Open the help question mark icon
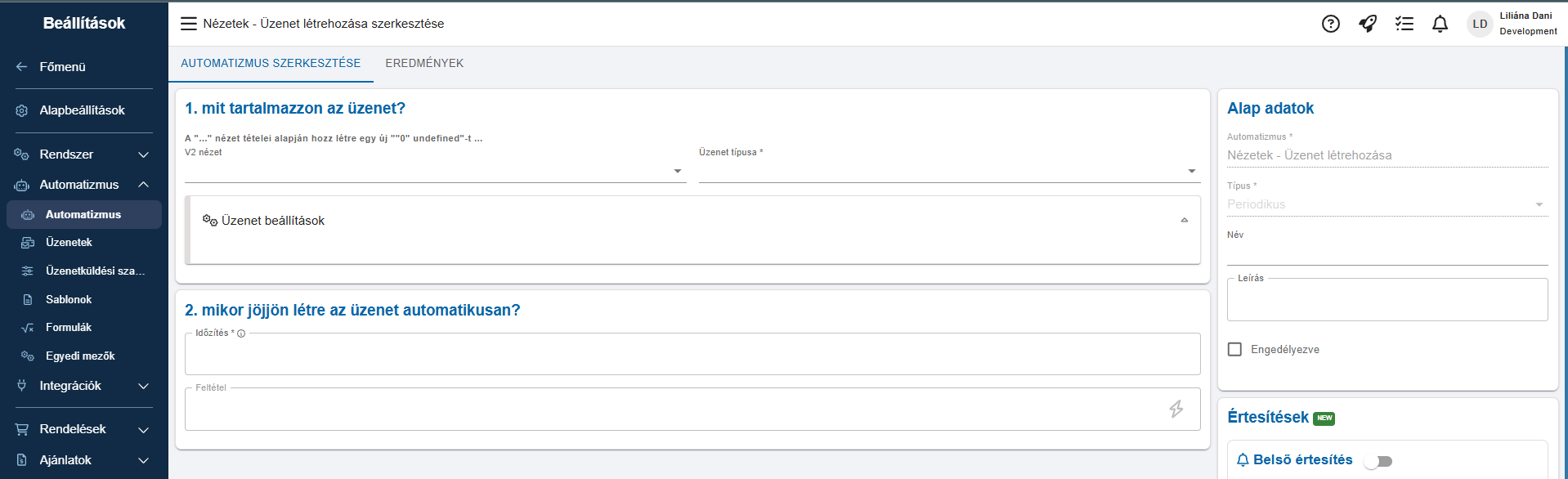 click(x=1330, y=24)
